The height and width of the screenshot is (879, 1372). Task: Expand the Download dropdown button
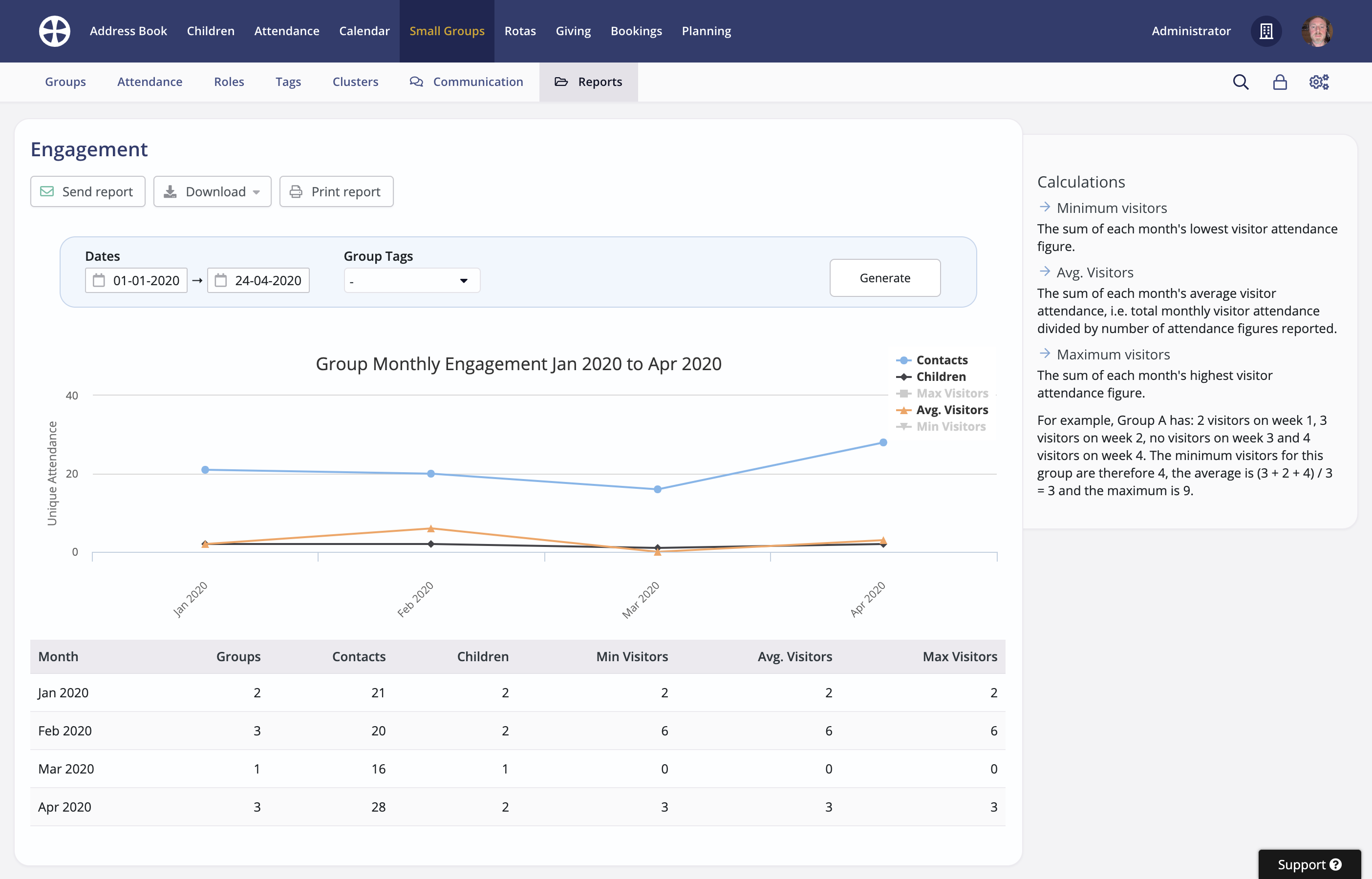pyautogui.click(x=212, y=192)
